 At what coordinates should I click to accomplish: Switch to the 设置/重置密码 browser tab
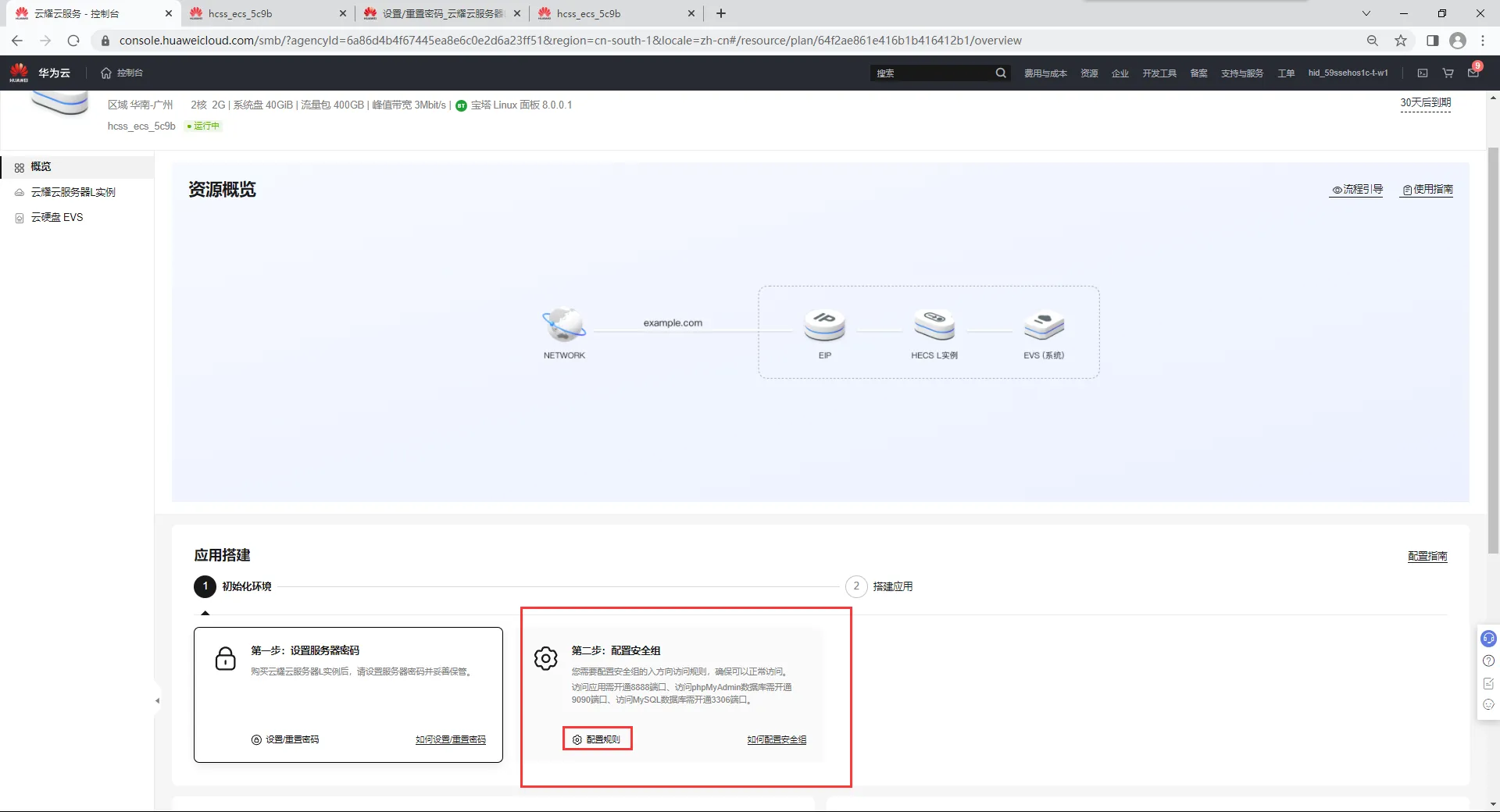442,13
